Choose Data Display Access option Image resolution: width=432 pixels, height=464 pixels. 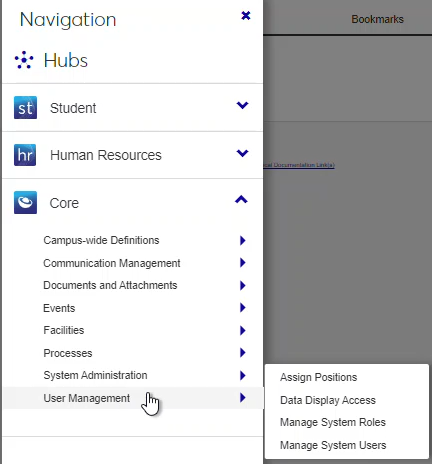click(328, 400)
